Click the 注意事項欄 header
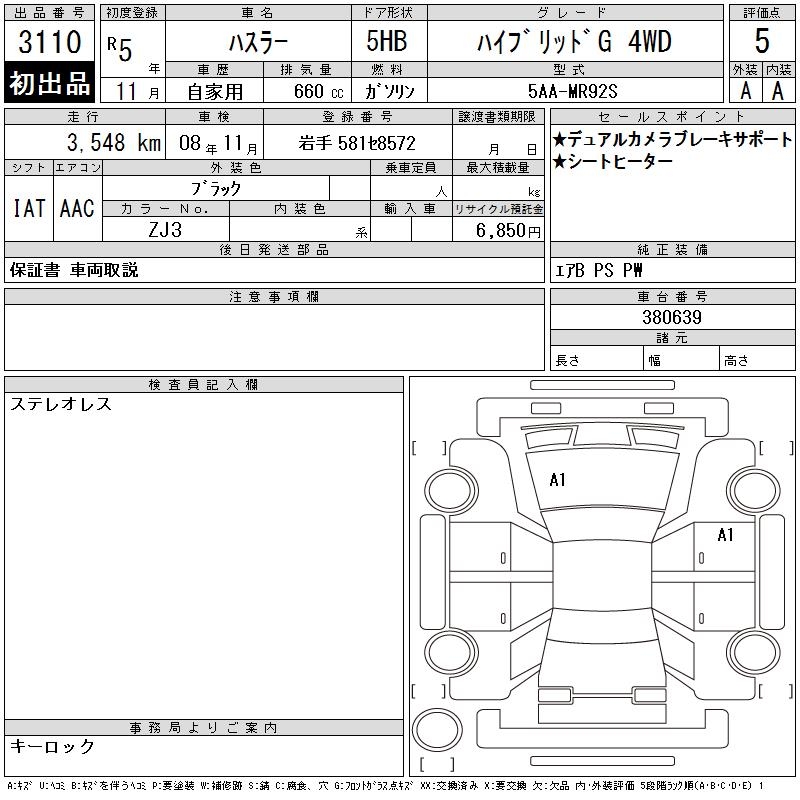 pos(274,296)
